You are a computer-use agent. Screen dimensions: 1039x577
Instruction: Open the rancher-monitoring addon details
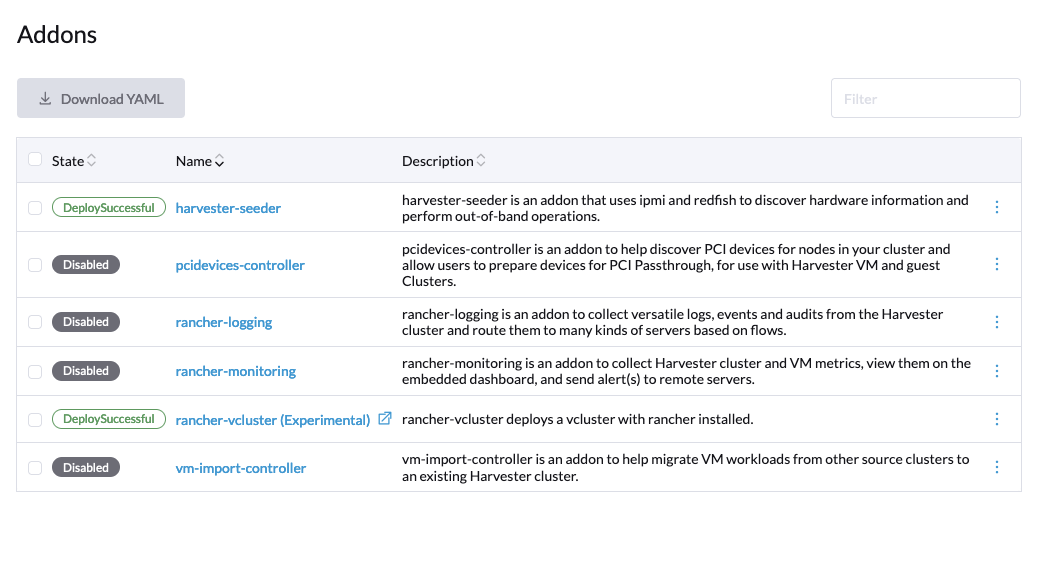(235, 370)
